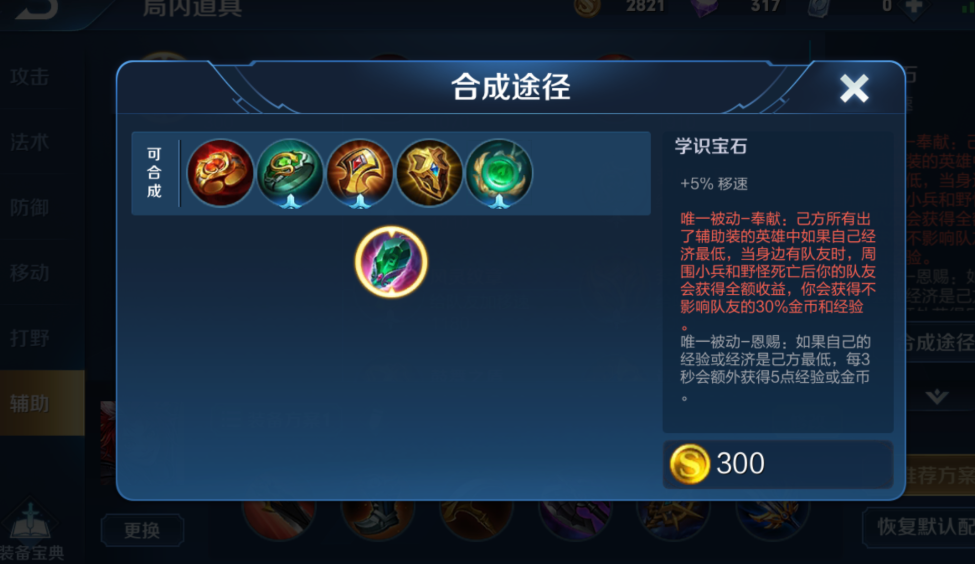
Task: Click the gold coin price icon
Action: (690, 464)
